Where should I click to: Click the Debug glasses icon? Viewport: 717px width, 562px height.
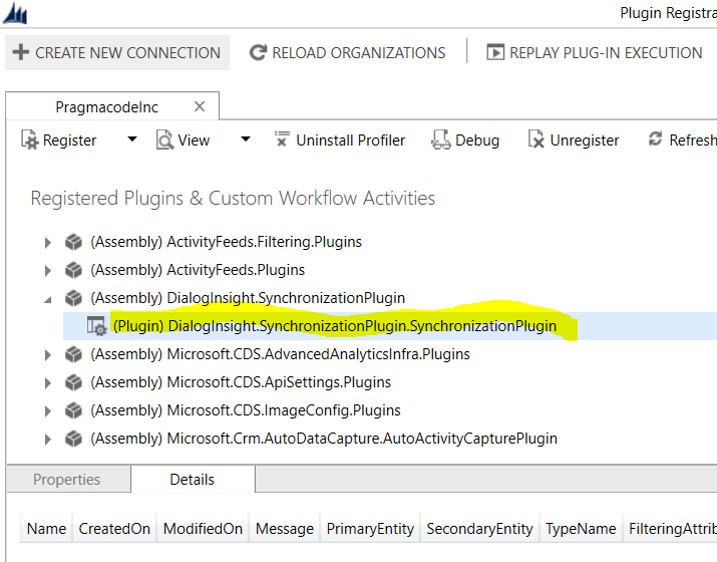coord(440,139)
